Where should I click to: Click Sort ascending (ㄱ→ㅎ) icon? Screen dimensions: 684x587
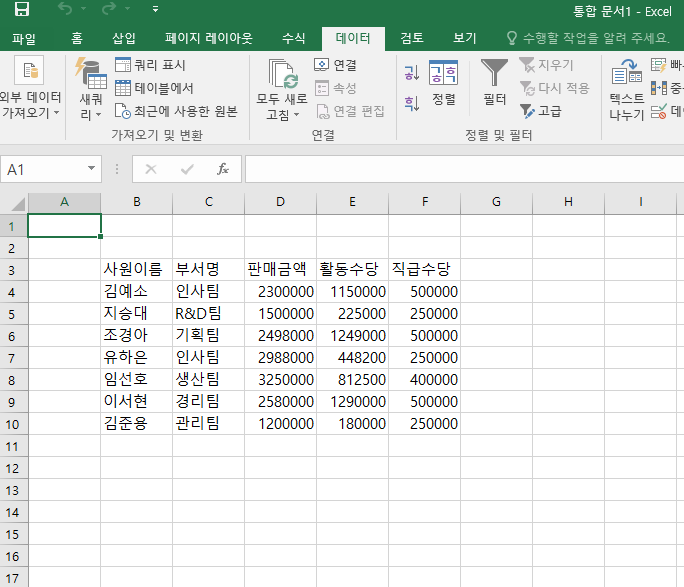(x=411, y=72)
